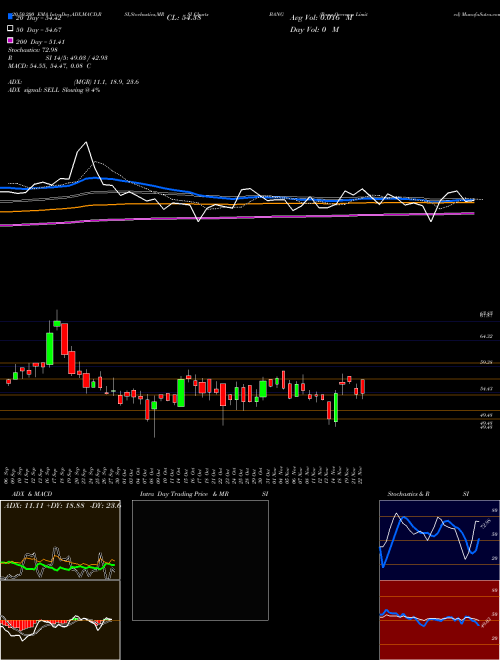
Task: Open the empty Intra Day Trading Price panel
Action: click(200, 560)
